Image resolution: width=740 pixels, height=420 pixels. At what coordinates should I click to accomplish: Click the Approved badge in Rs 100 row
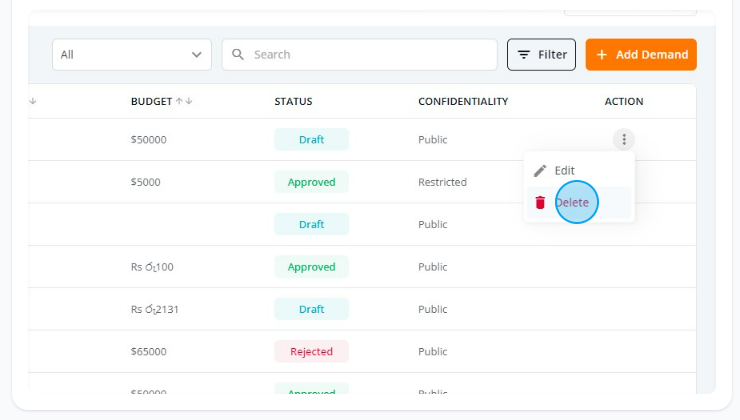311,267
